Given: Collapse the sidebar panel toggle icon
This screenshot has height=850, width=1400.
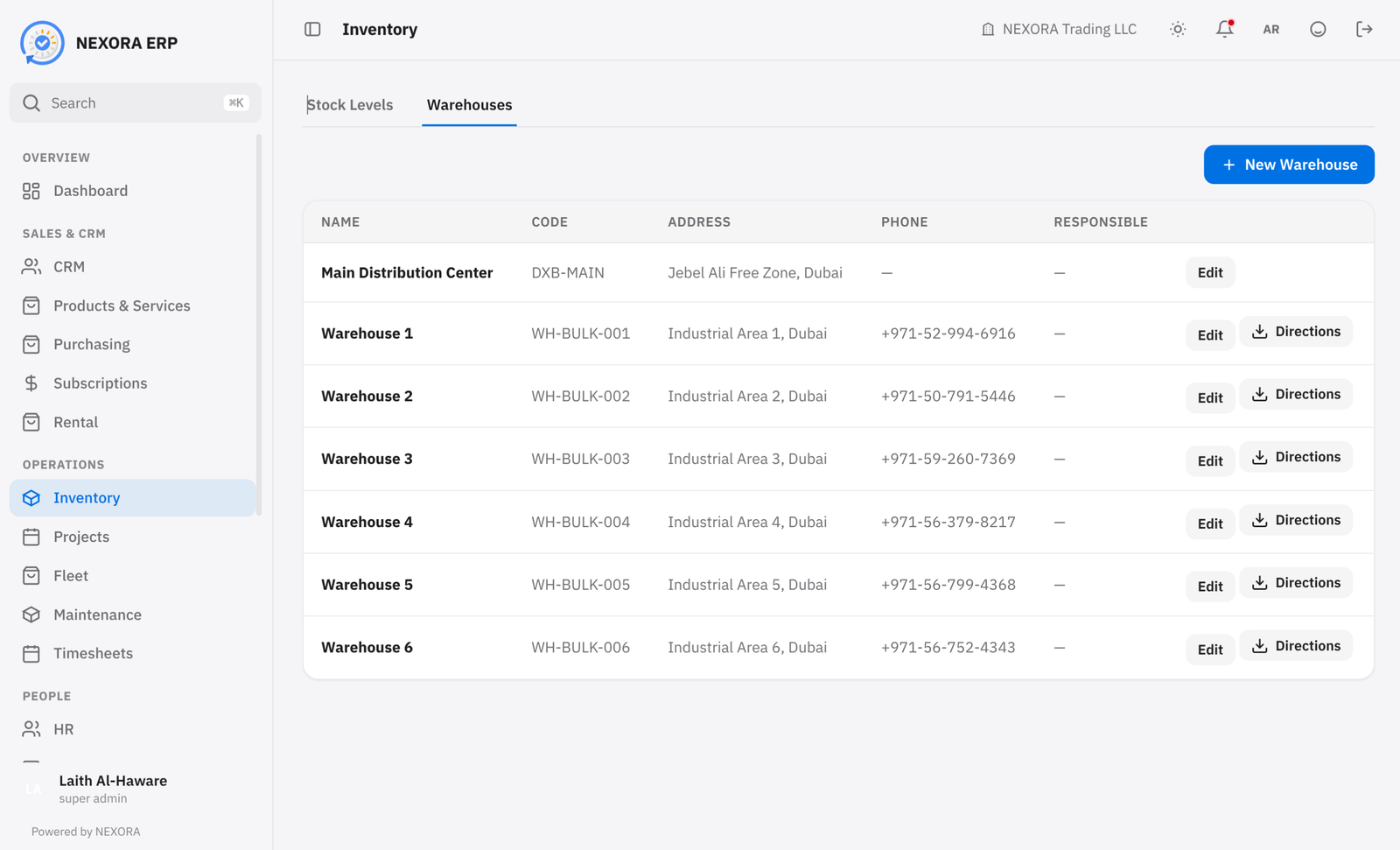Looking at the screenshot, I should 312,29.
